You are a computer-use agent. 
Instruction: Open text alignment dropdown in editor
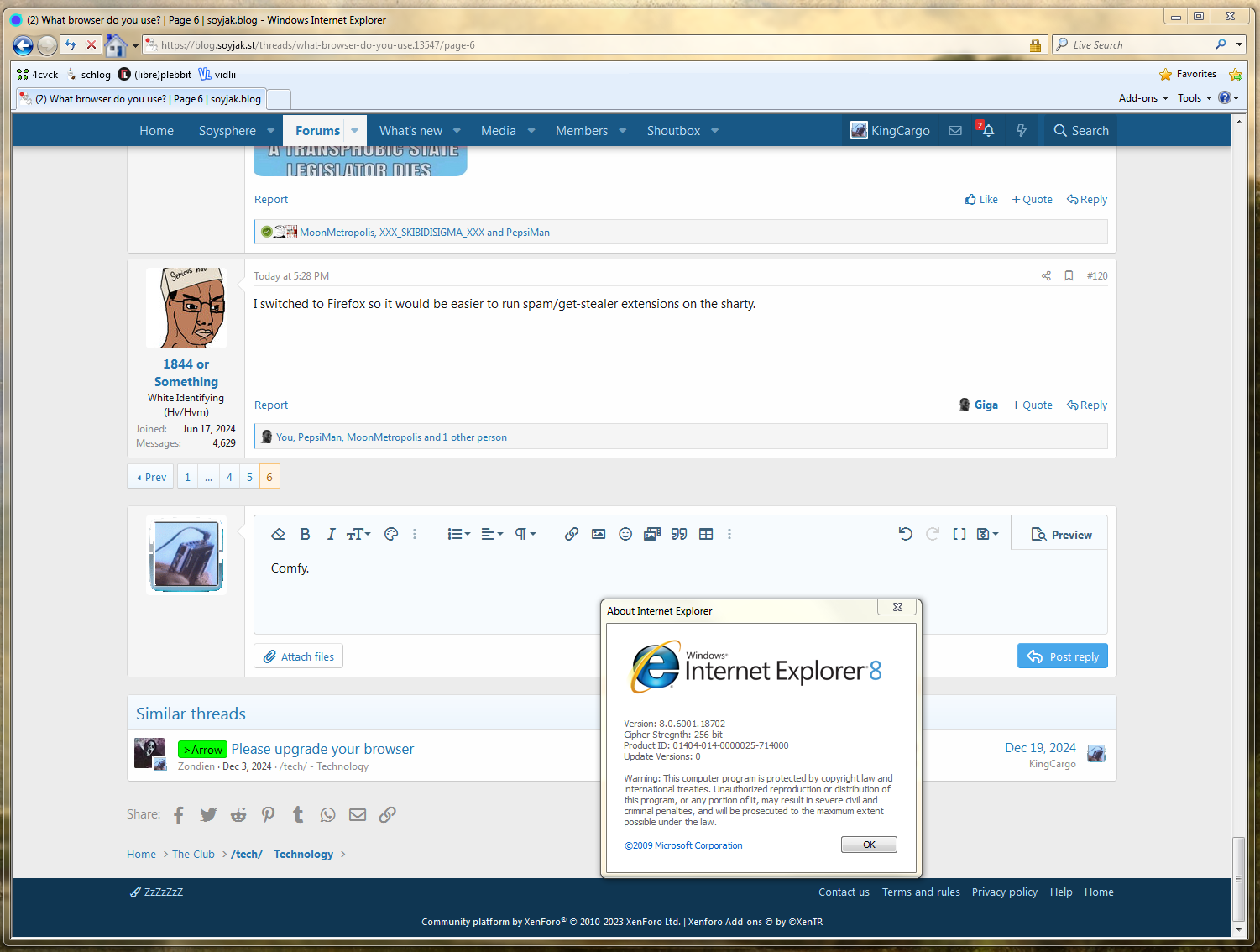492,534
